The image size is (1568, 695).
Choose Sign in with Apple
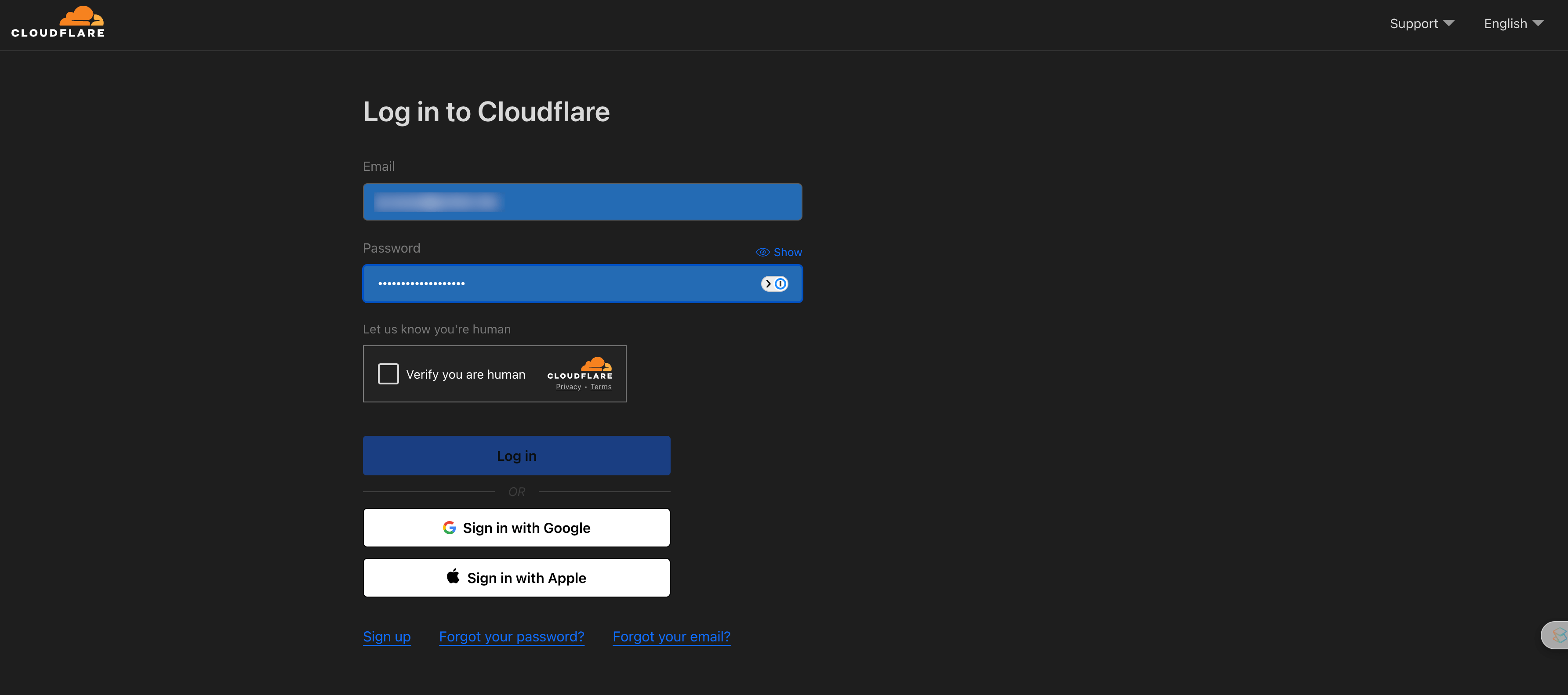click(x=516, y=578)
